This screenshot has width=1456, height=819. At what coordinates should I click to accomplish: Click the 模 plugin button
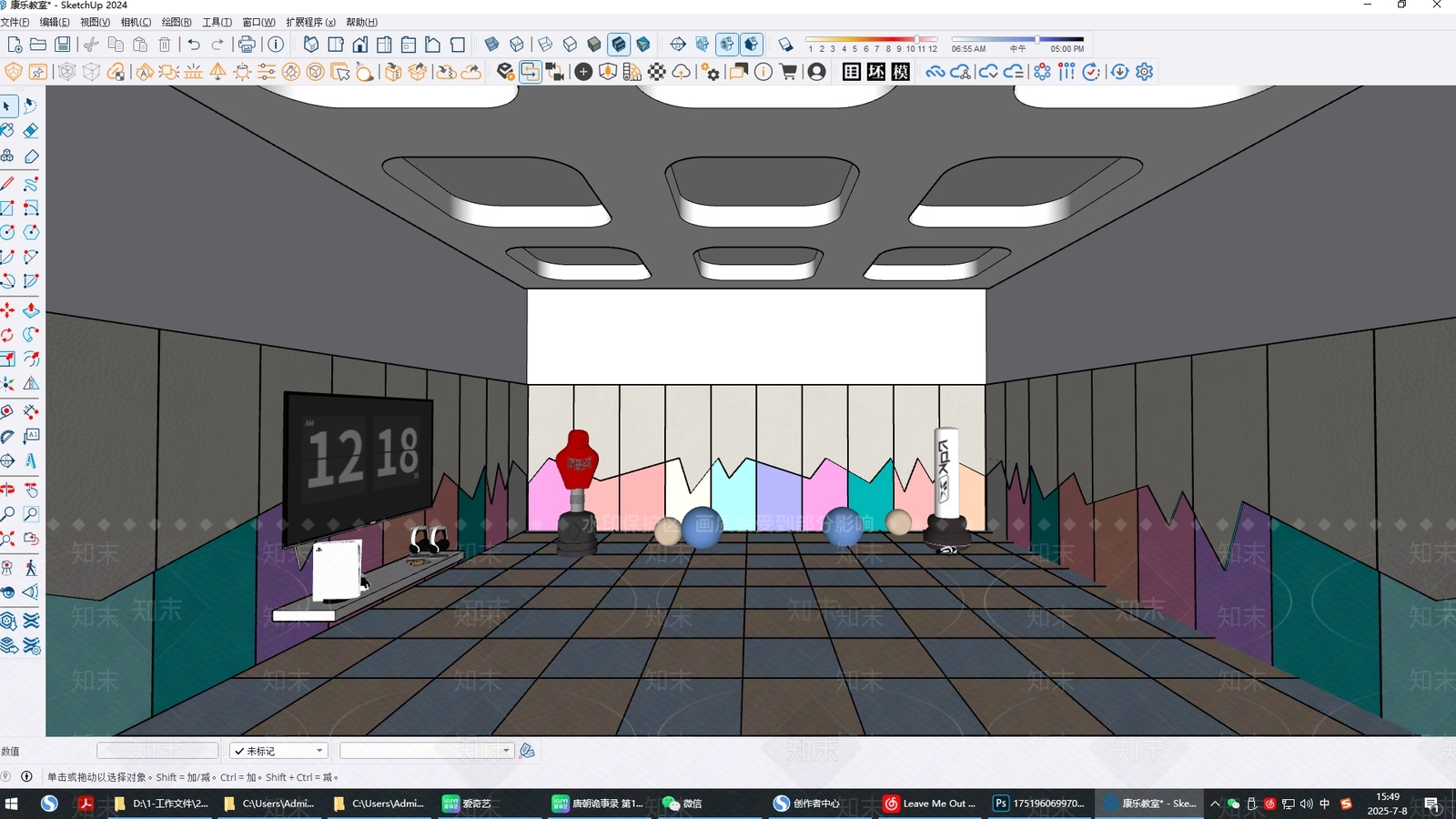[901, 72]
